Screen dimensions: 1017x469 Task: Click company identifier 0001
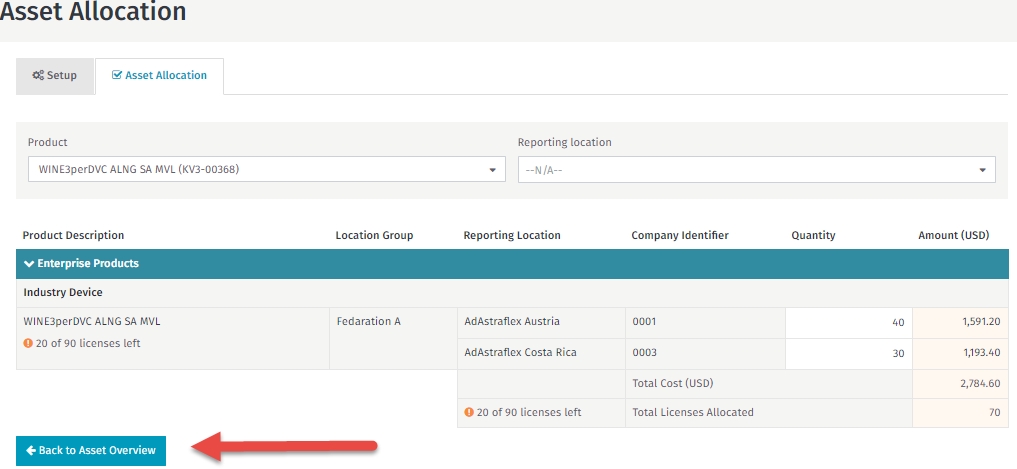tap(644, 321)
